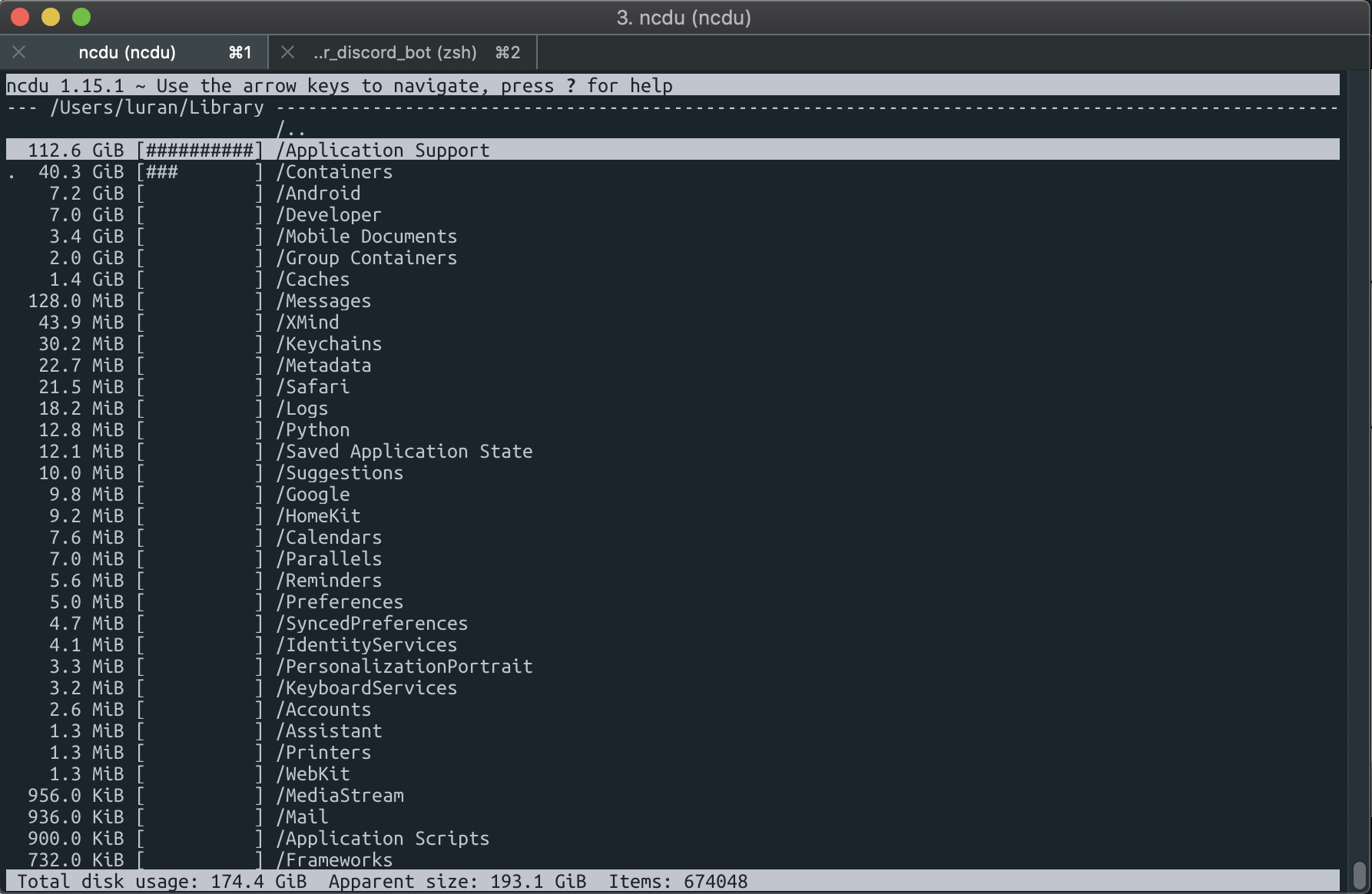Select the parent directory /.. row
The image size is (1372, 894).
(x=672, y=129)
